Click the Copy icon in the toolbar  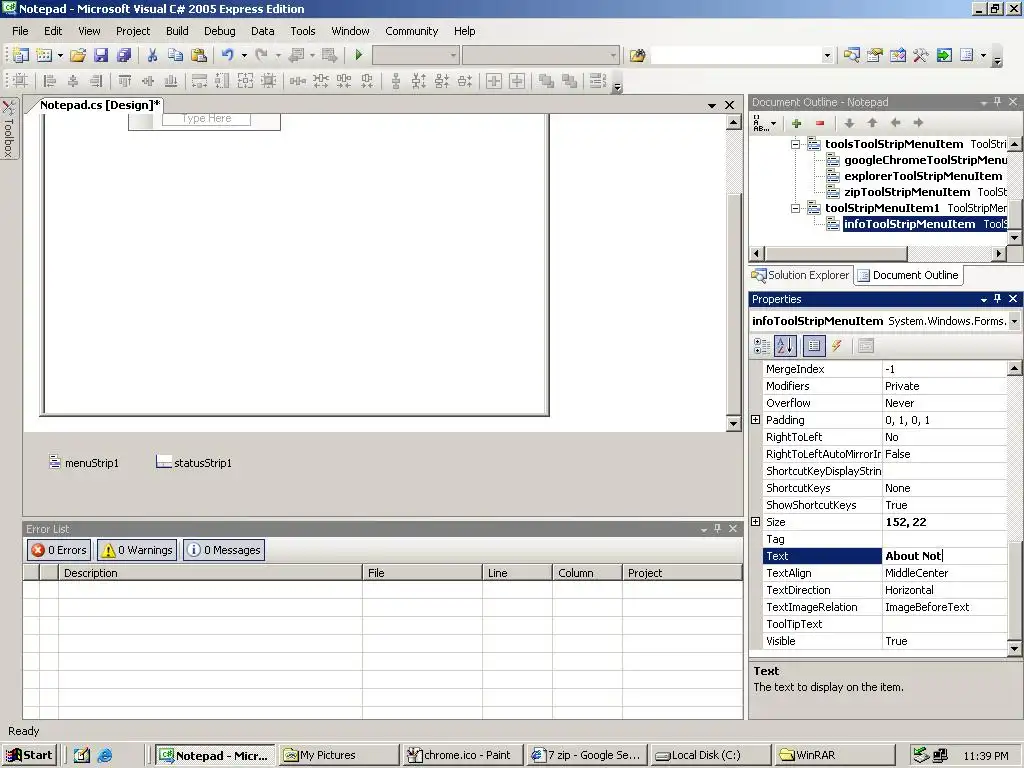point(175,56)
